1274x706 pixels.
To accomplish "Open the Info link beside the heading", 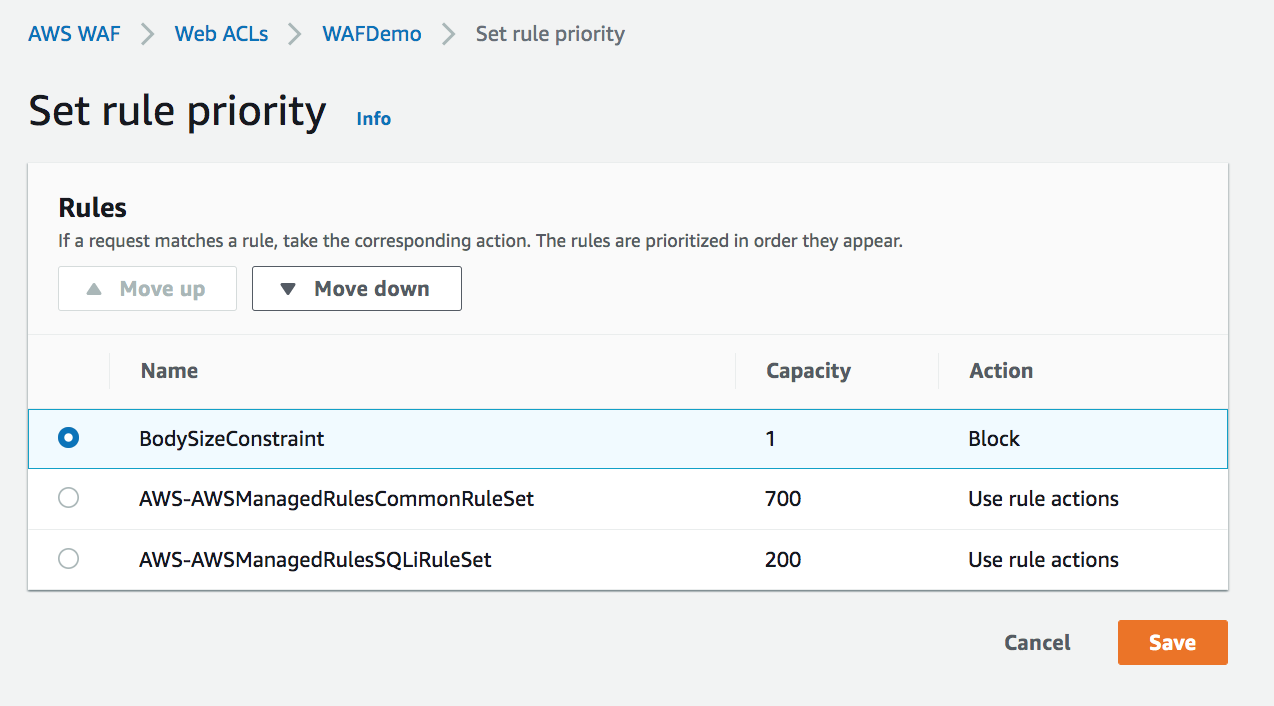I will point(374,119).
